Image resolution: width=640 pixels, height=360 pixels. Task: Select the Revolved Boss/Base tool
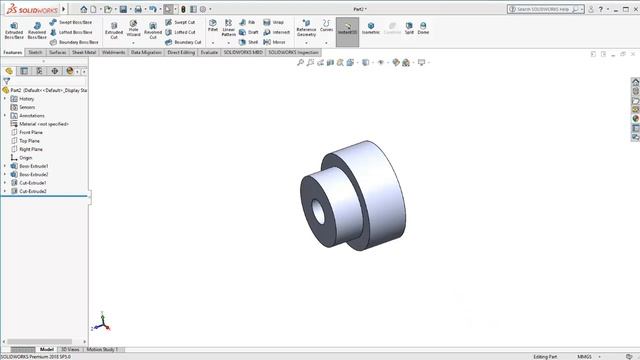[37, 31]
